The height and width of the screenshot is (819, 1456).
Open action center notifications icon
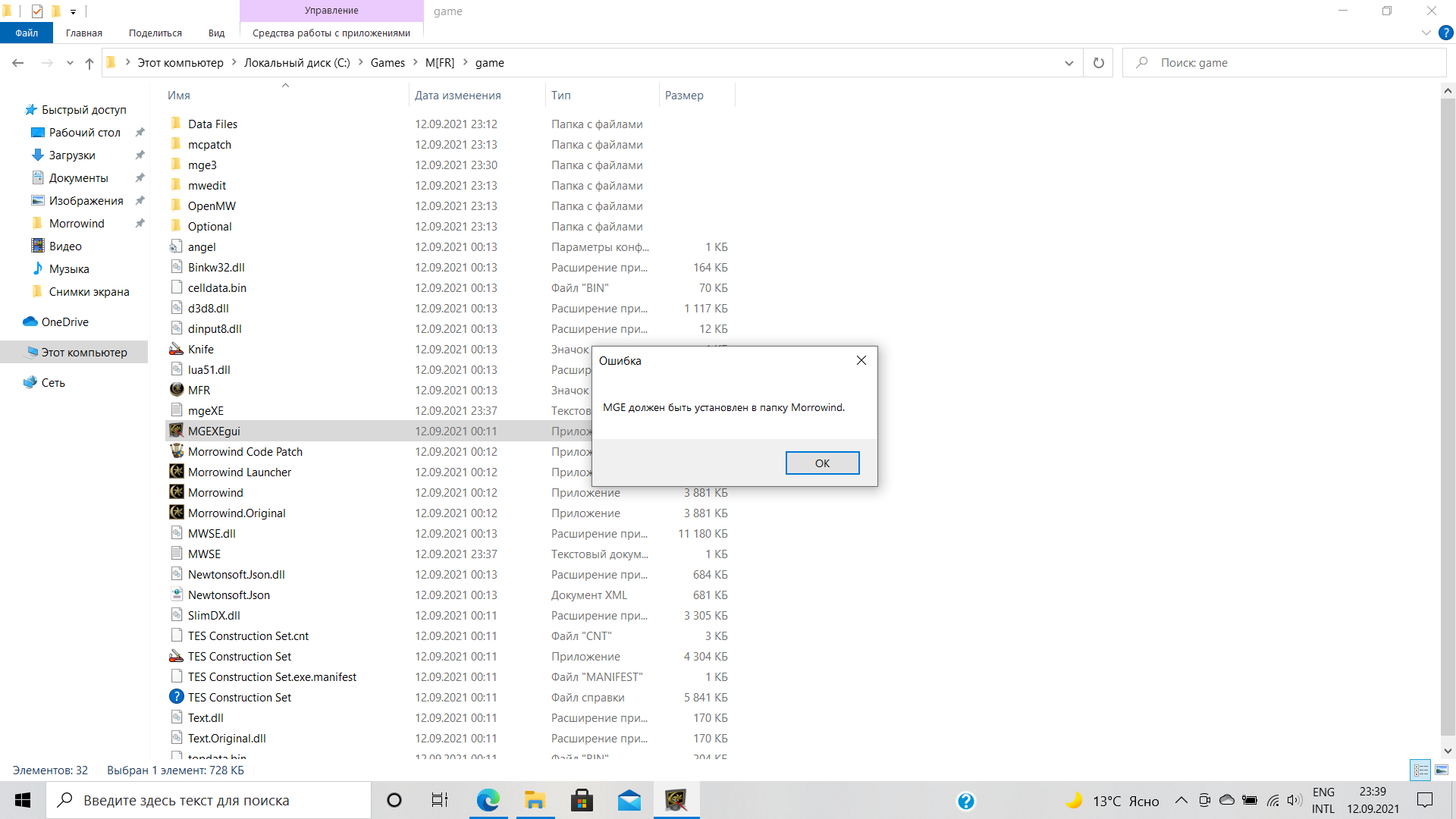(x=1425, y=800)
